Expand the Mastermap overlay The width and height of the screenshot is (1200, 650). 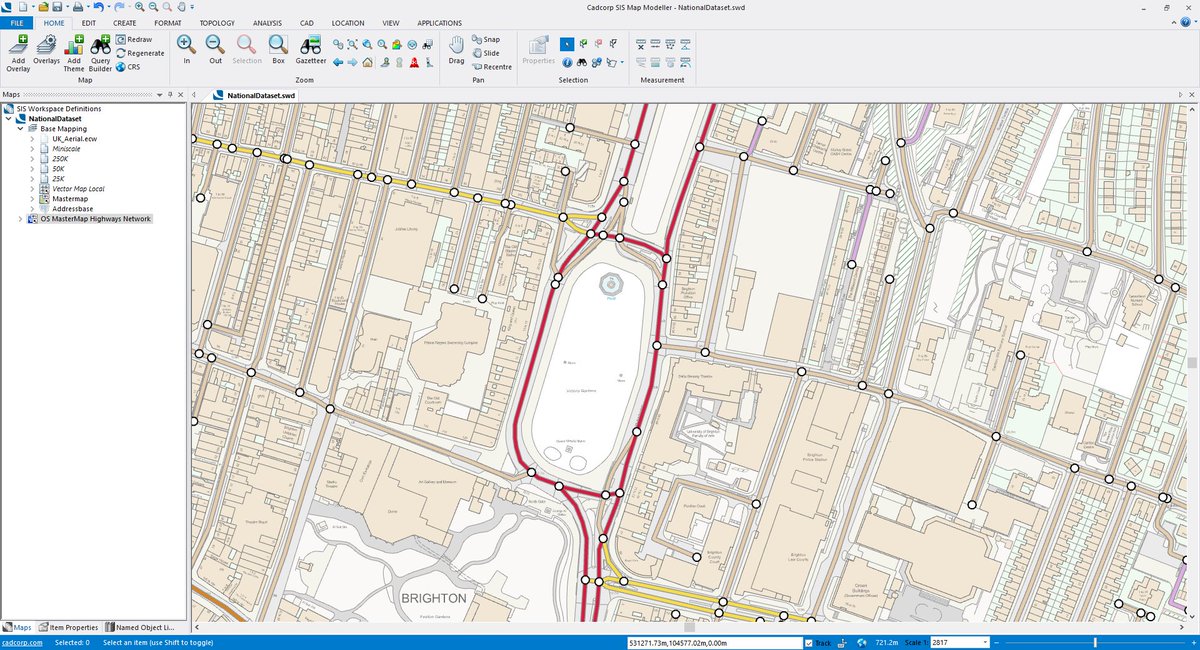click(x=32, y=199)
